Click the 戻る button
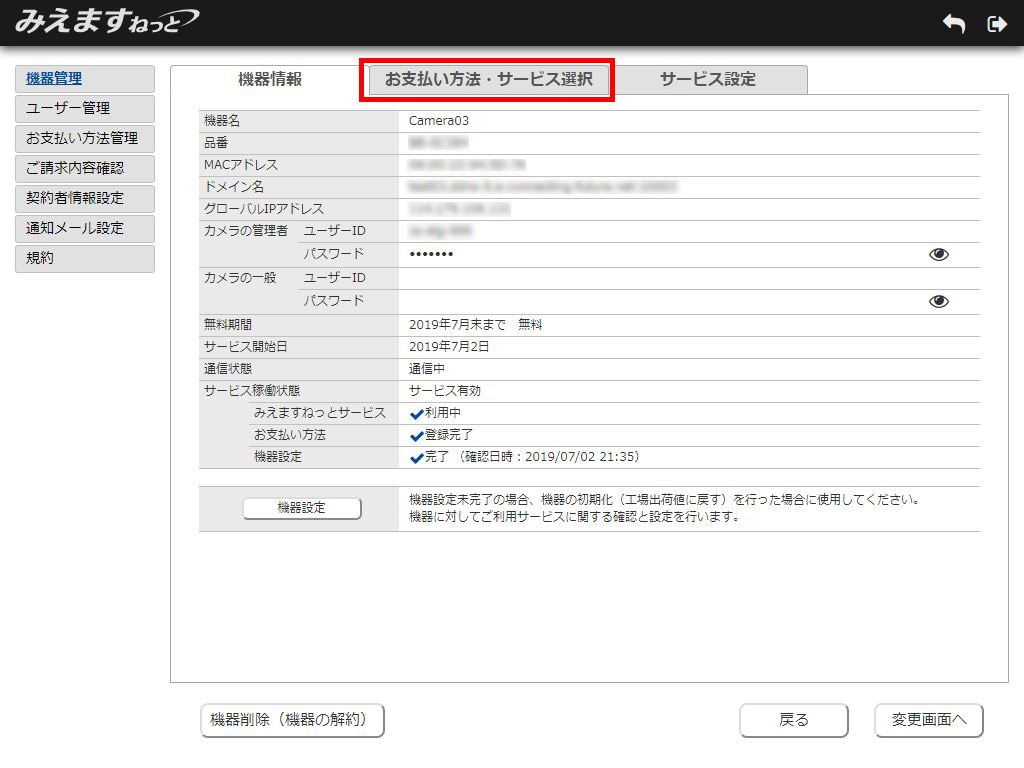The height and width of the screenshot is (768, 1024). (x=793, y=720)
